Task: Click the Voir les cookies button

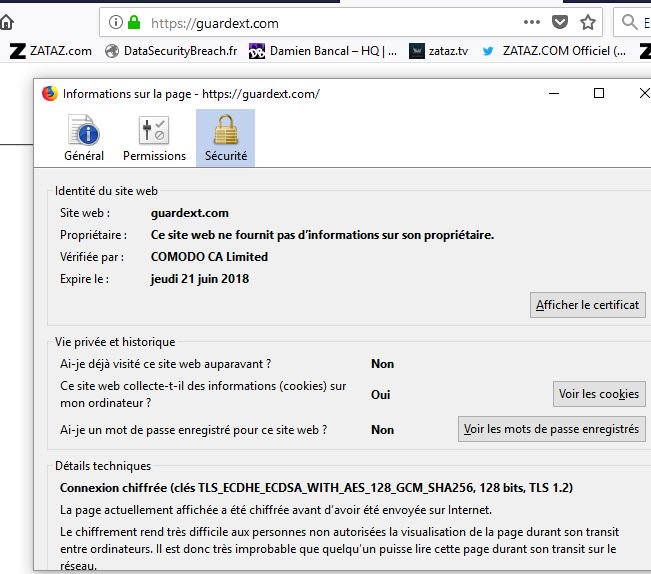Action: [x=599, y=394]
